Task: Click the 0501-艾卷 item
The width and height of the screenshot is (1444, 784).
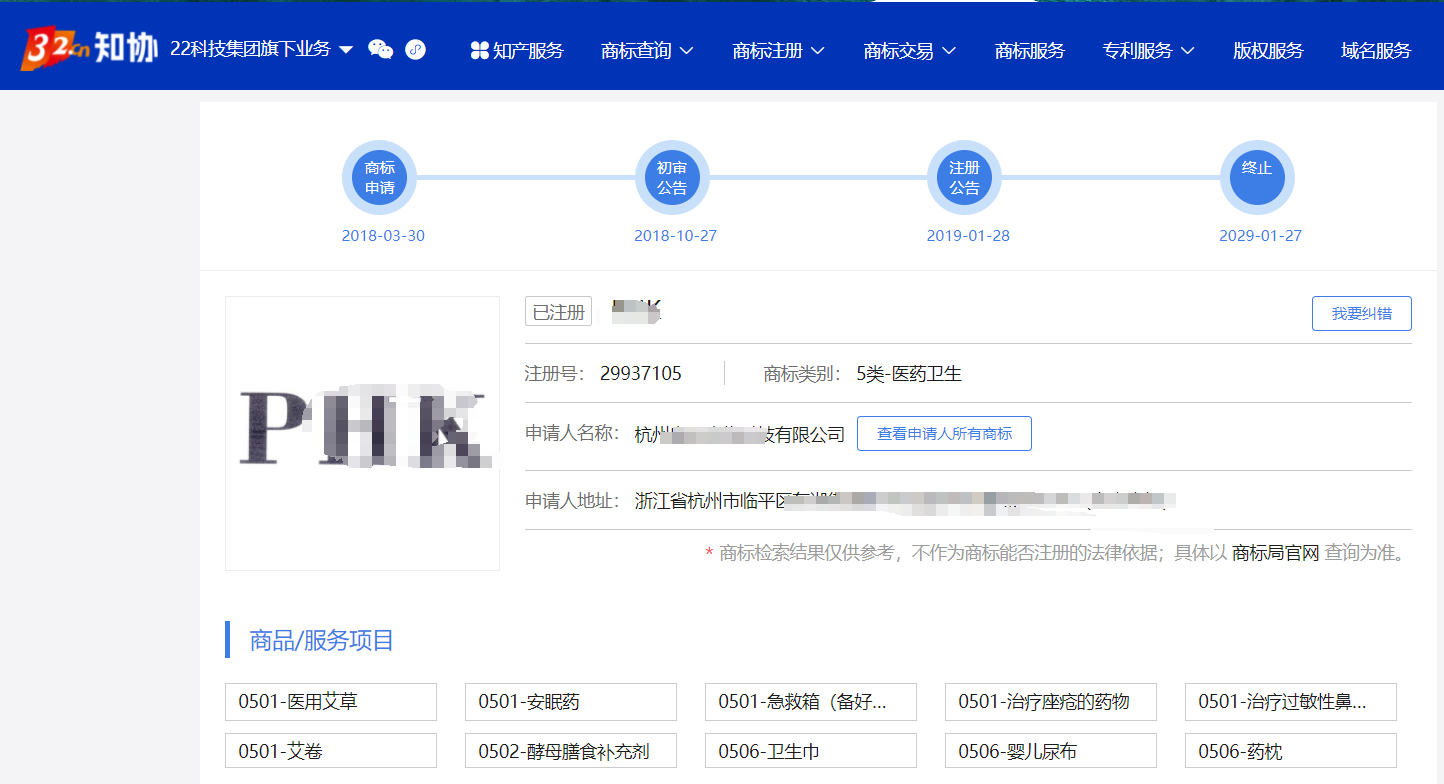Action: tap(331, 751)
